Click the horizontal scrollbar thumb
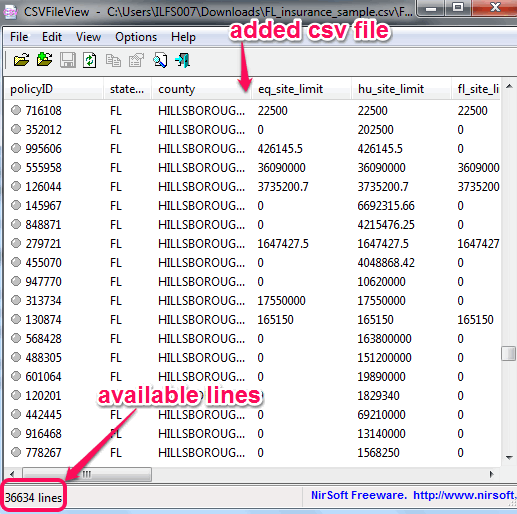 click(87, 474)
